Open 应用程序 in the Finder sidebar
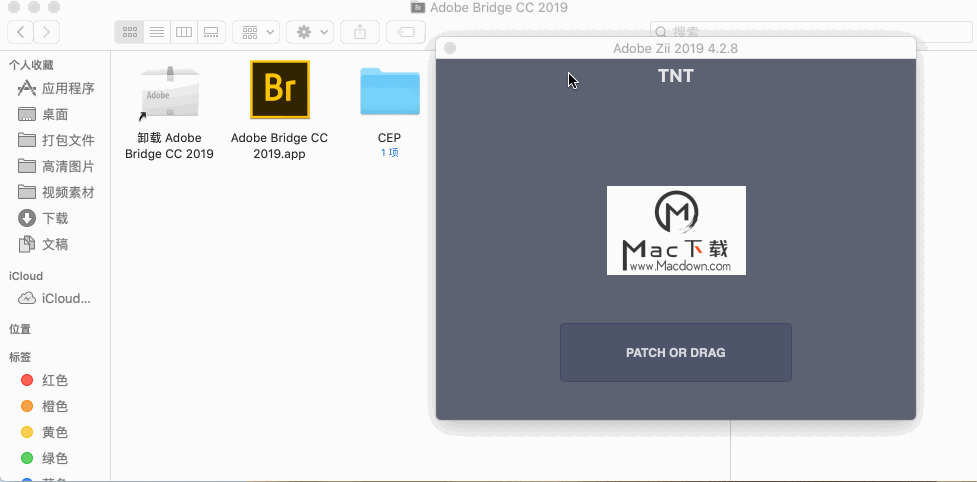 click(56, 88)
